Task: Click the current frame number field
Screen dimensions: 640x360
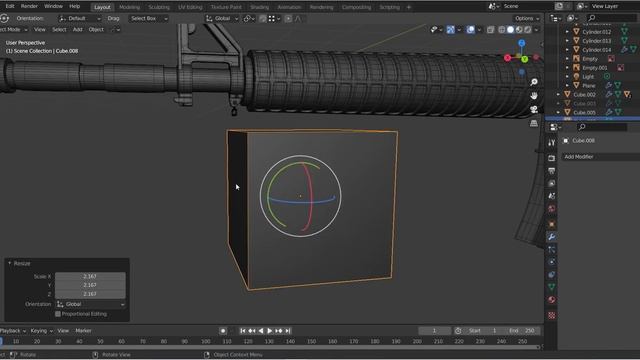Action: click(434, 331)
